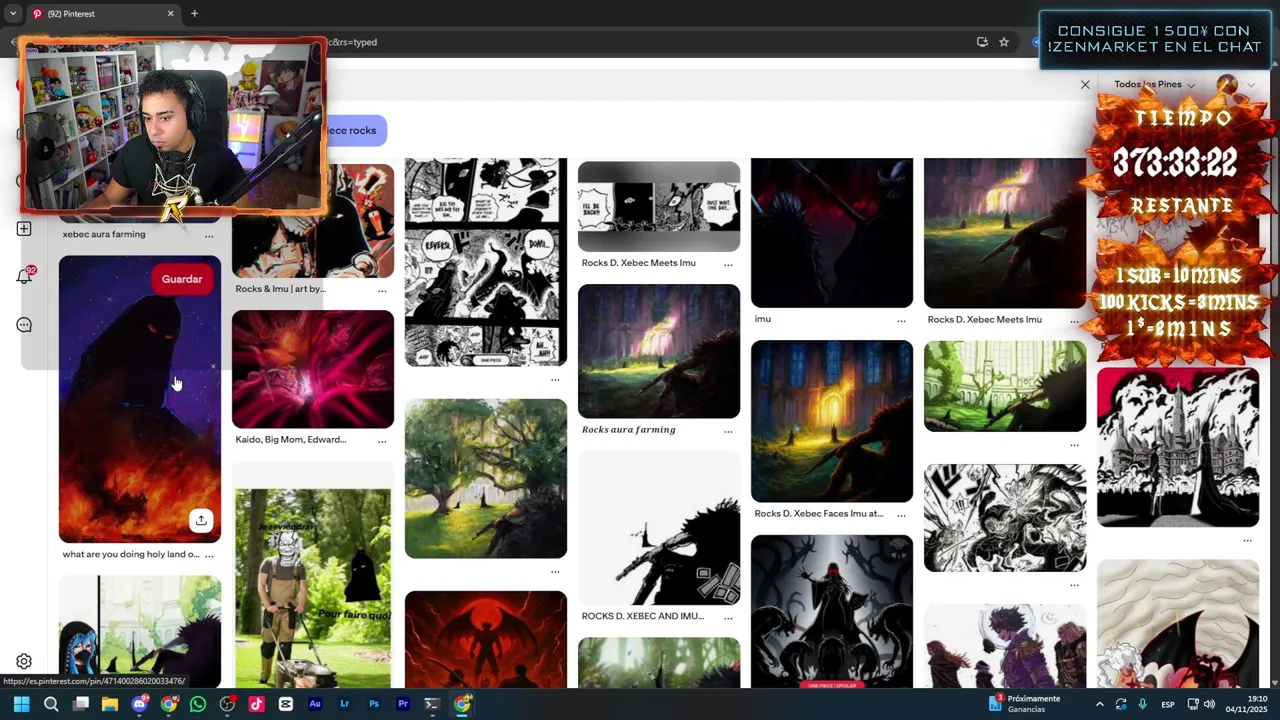The width and height of the screenshot is (1280, 720).
Task: Open the black-and-white castle silhouette pin
Action: (x=1178, y=447)
